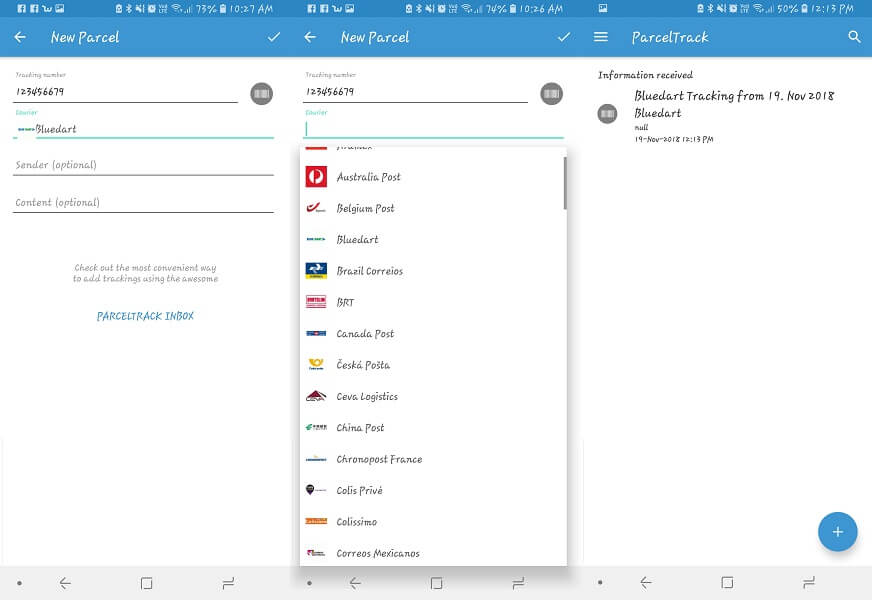Choose Correos Mexicanos courier option
The height and width of the screenshot is (600, 872).
tap(433, 553)
